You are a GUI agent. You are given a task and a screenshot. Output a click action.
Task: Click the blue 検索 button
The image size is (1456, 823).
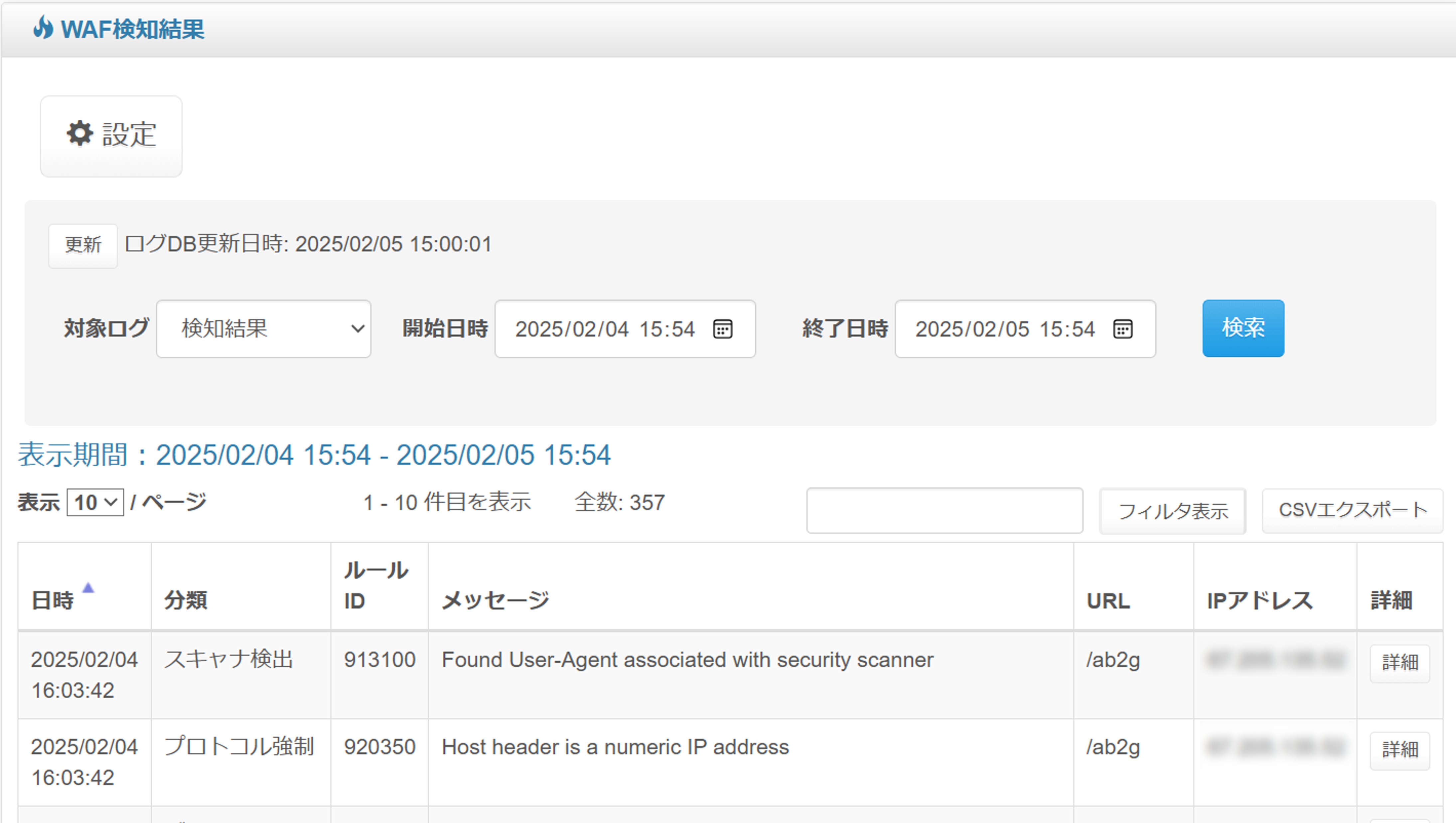pyautogui.click(x=1243, y=328)
